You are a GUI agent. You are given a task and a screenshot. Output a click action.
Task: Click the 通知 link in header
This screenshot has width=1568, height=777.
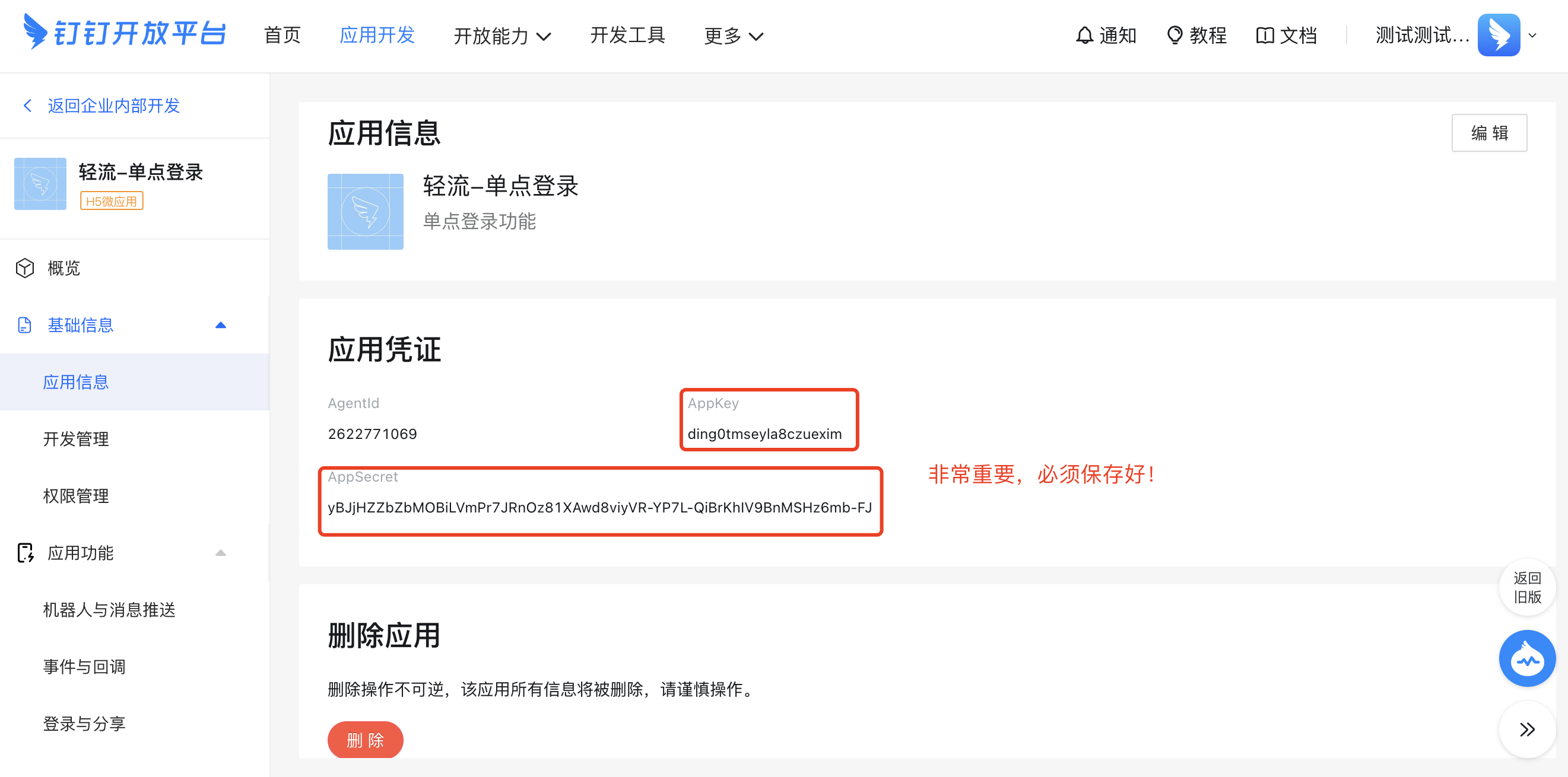coord(1118,35)
